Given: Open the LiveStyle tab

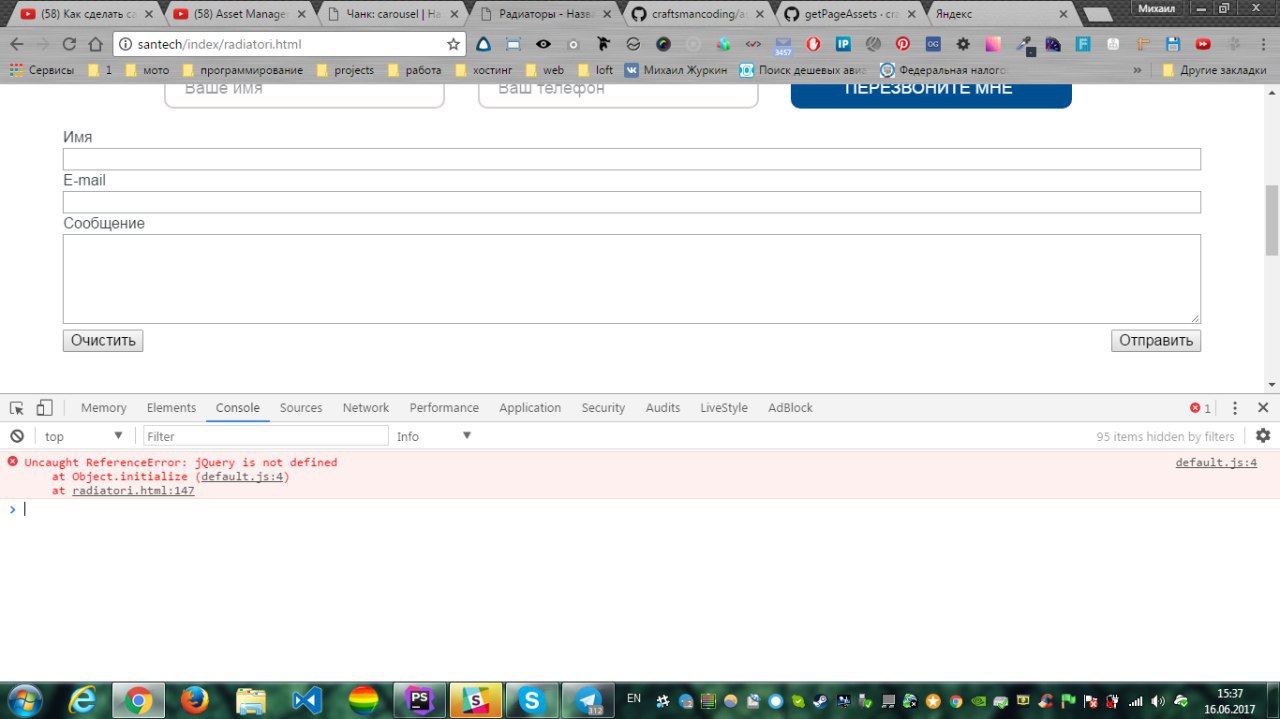Looking at the screenshot, I should point(724,408).
